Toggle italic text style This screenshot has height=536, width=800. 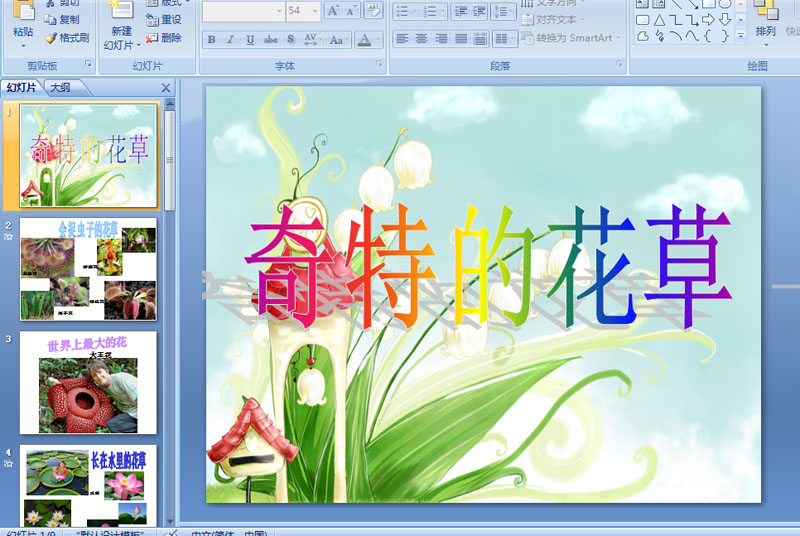point(231,40)
